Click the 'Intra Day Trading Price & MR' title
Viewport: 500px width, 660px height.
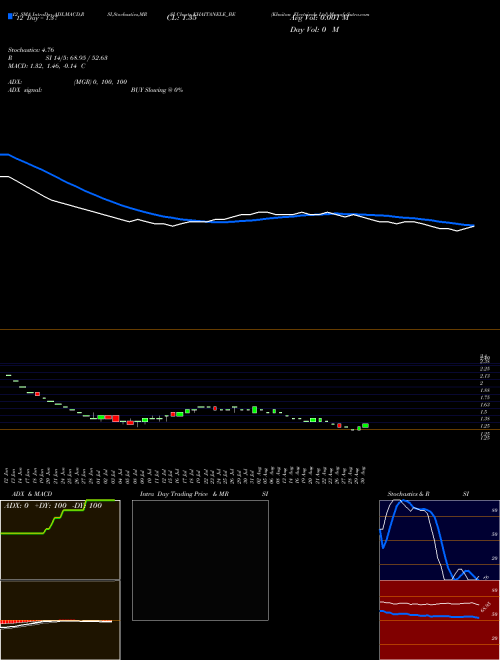pyautogui.click(x=184, y=494)
